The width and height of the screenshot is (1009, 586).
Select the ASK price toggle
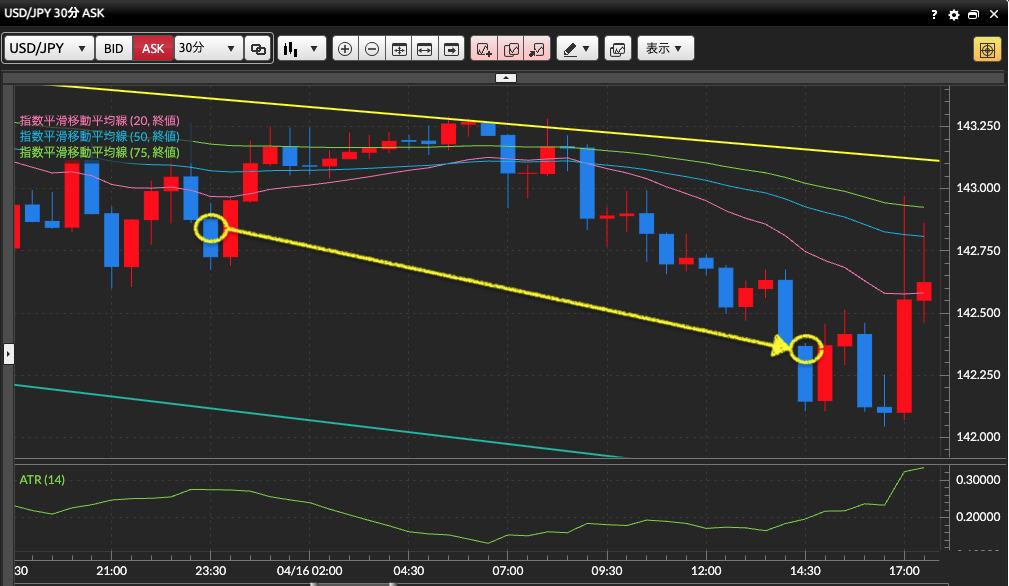tap(153, 48)
